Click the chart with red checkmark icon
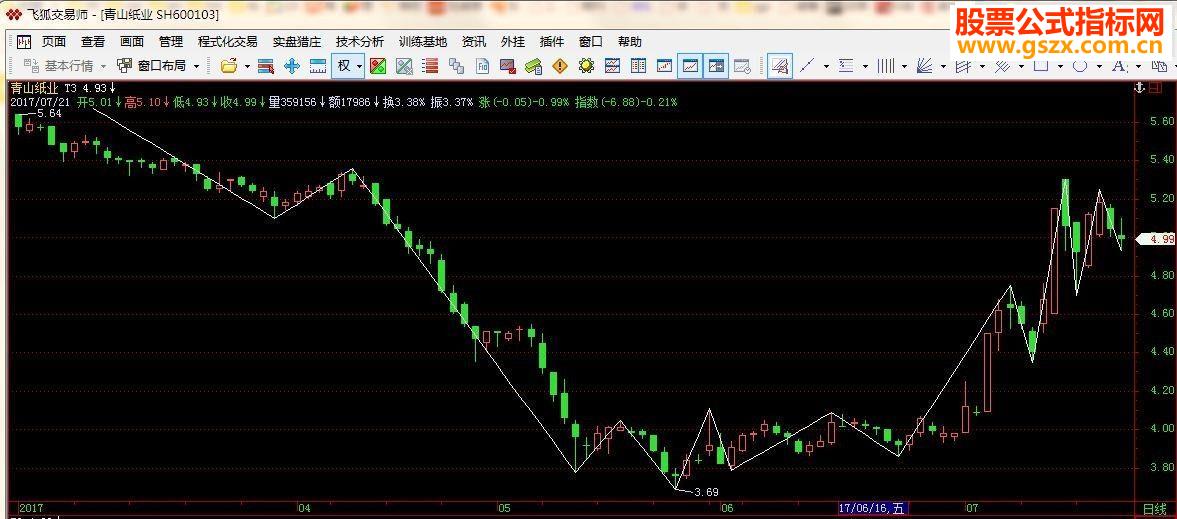The image size is (1177, 519). coord(508,66)
